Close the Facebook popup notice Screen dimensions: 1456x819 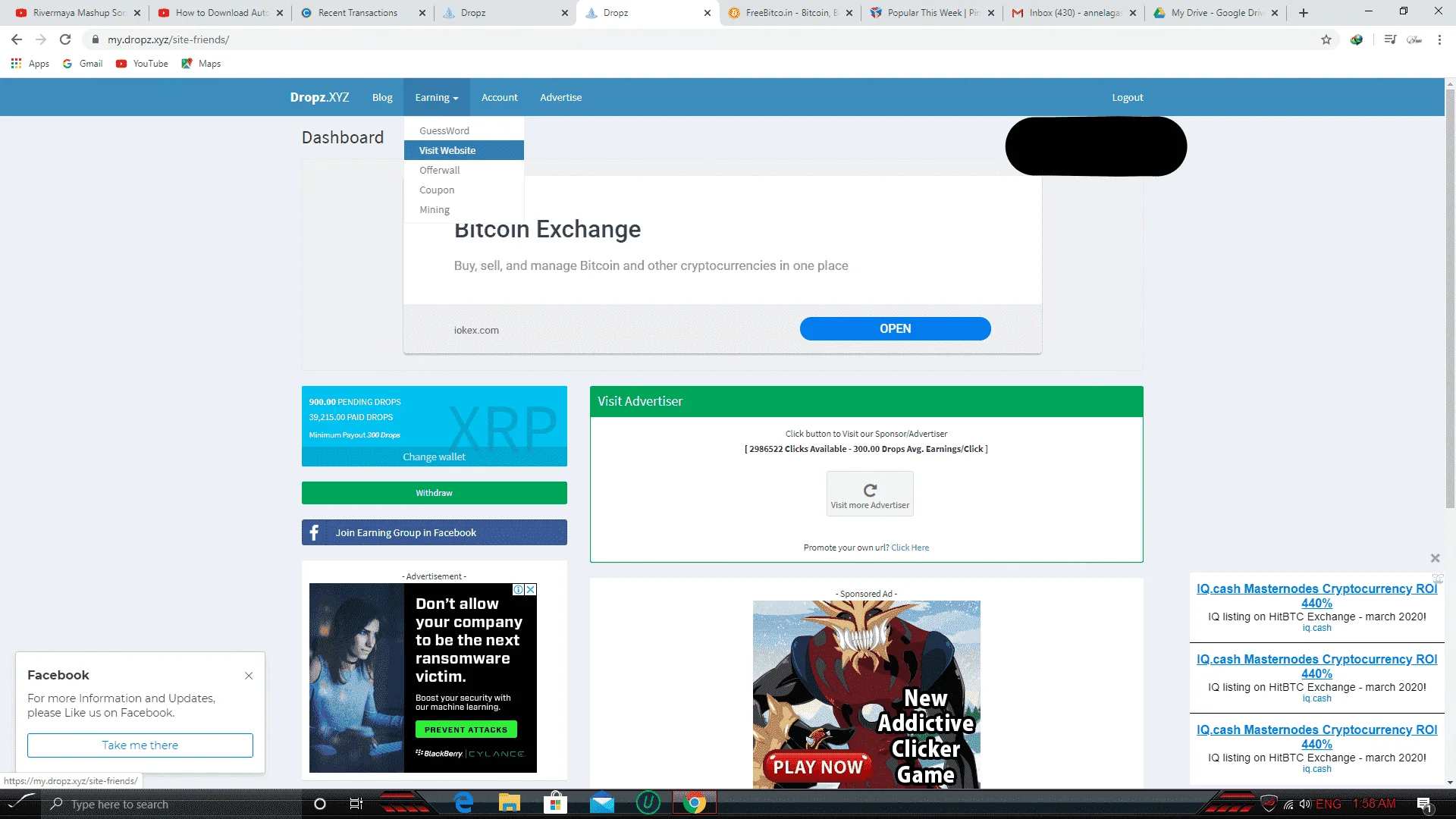point(249,676)
